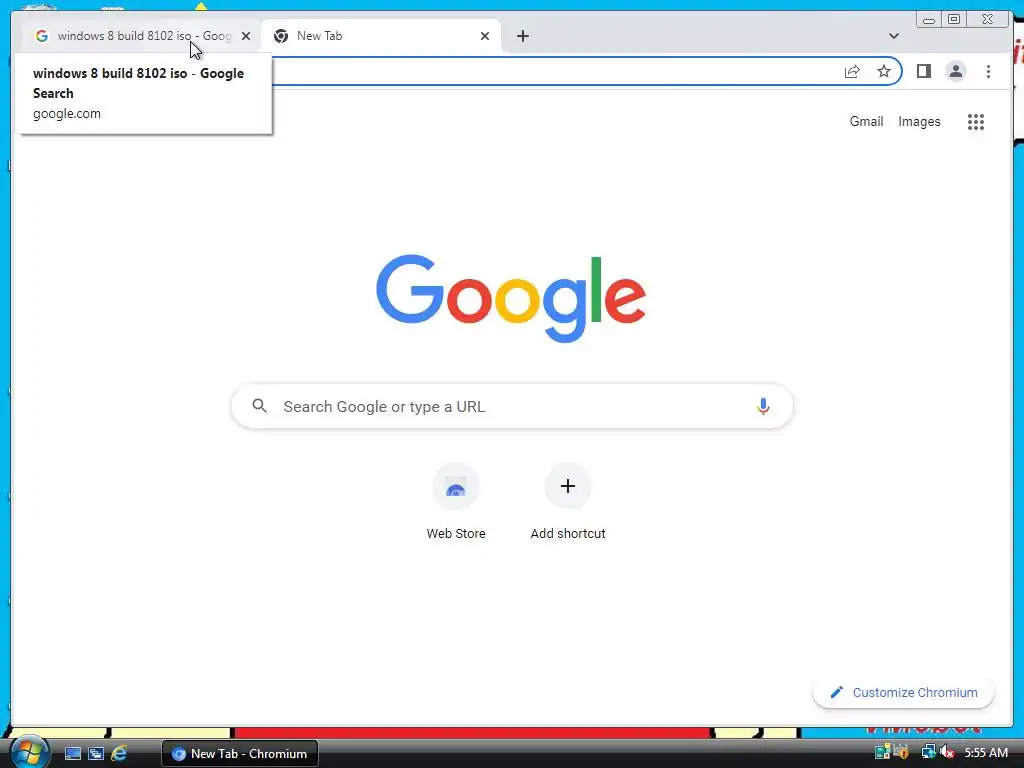Click the Search Google or type a URL box
The height and width of the screenshot is (768, 1024).
point(512,406)
